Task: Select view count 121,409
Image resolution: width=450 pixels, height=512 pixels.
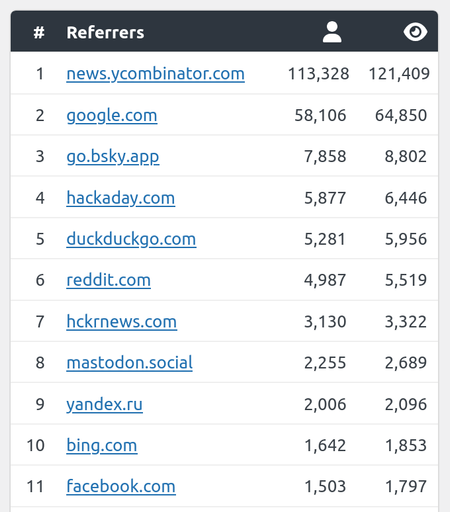Action: coord(399,74)
